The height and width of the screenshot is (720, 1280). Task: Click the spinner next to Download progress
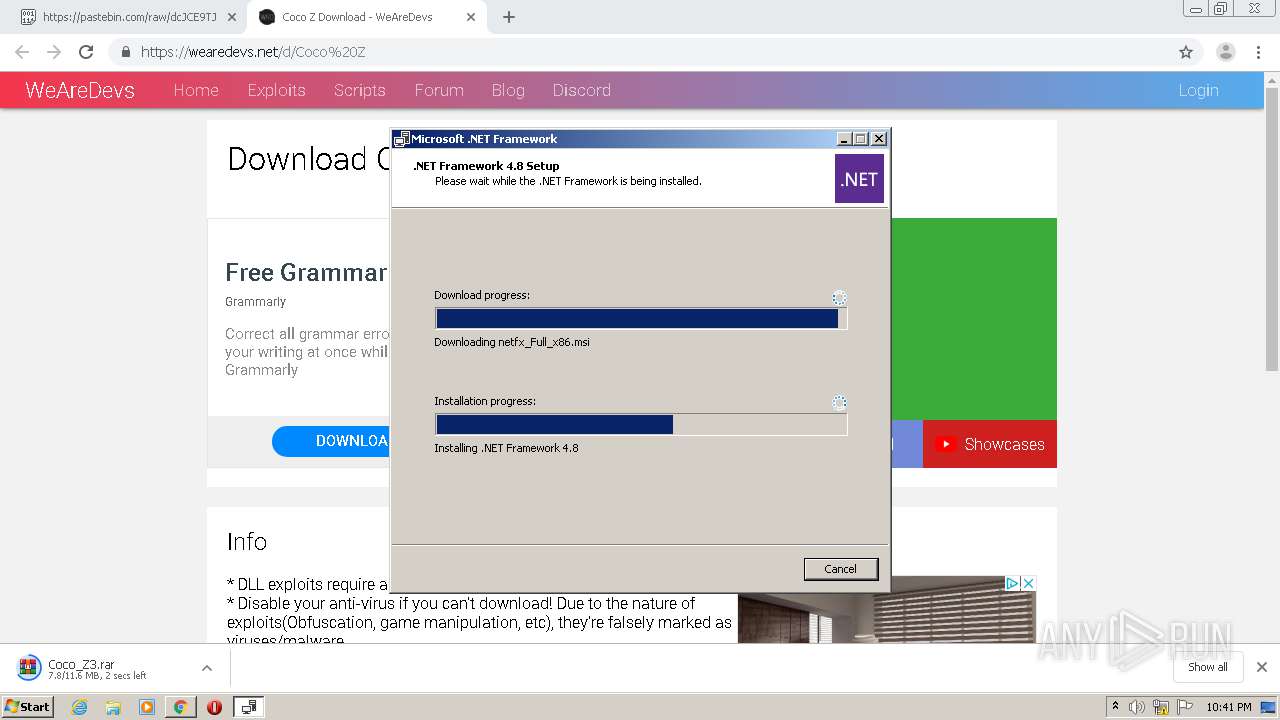pyautogui.click(x=839, y=298)
